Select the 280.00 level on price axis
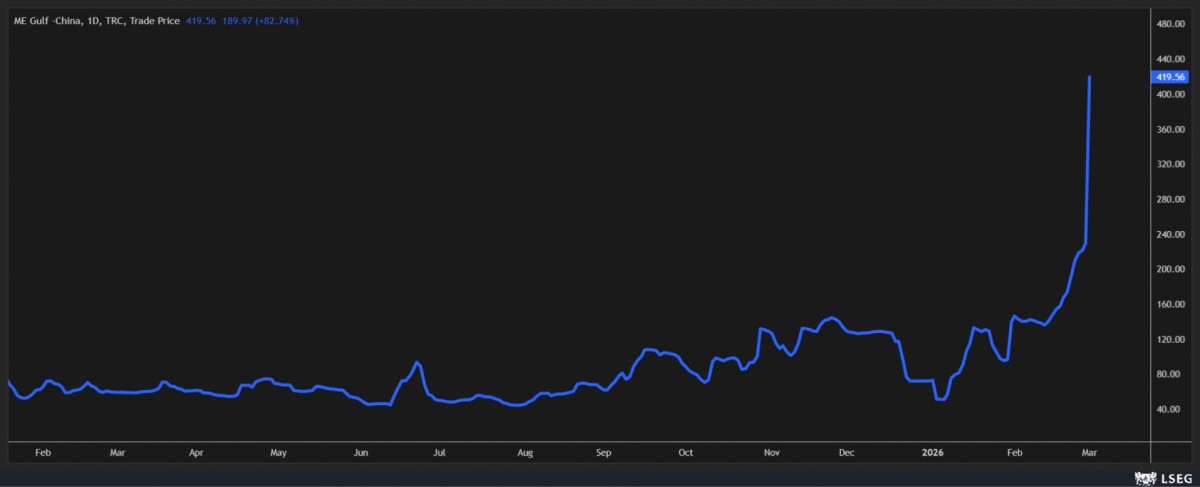The width and height of the screenshot is (1200, 487). pyautogui.click(x=1170, y=199)
